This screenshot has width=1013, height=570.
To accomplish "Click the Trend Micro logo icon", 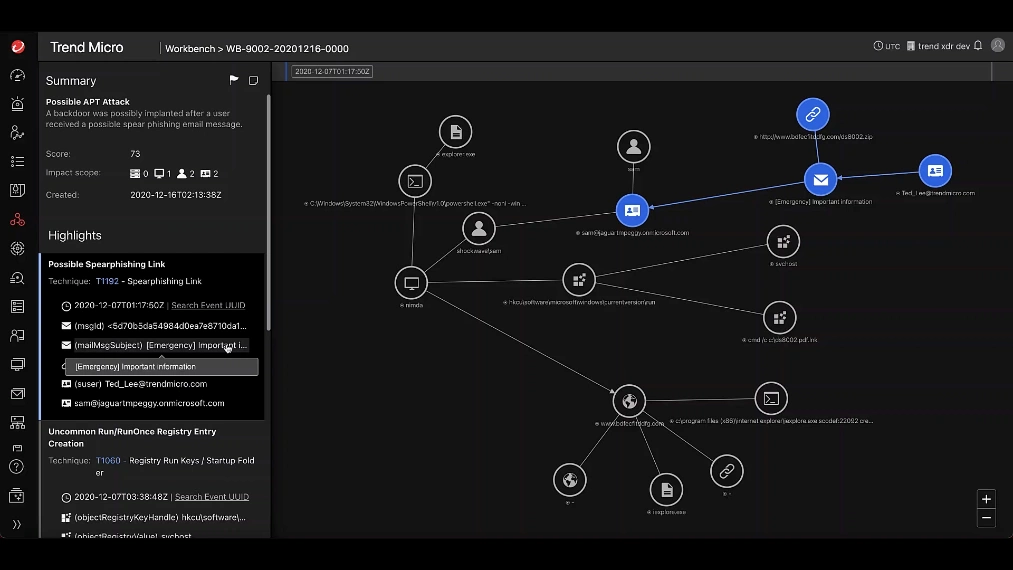I will [x=18, y=47].
